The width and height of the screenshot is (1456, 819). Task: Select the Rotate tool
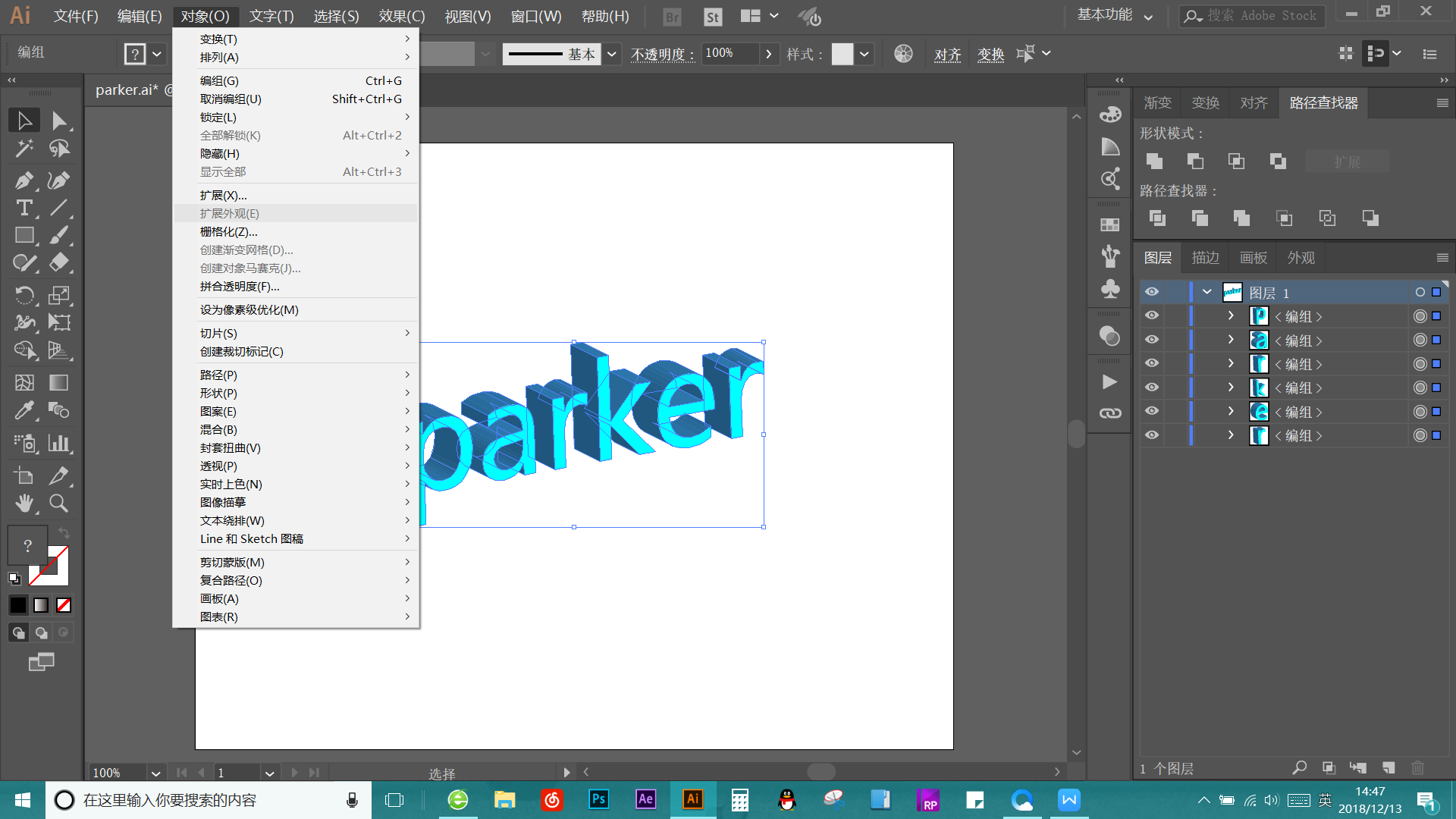[x=24, y=295]
